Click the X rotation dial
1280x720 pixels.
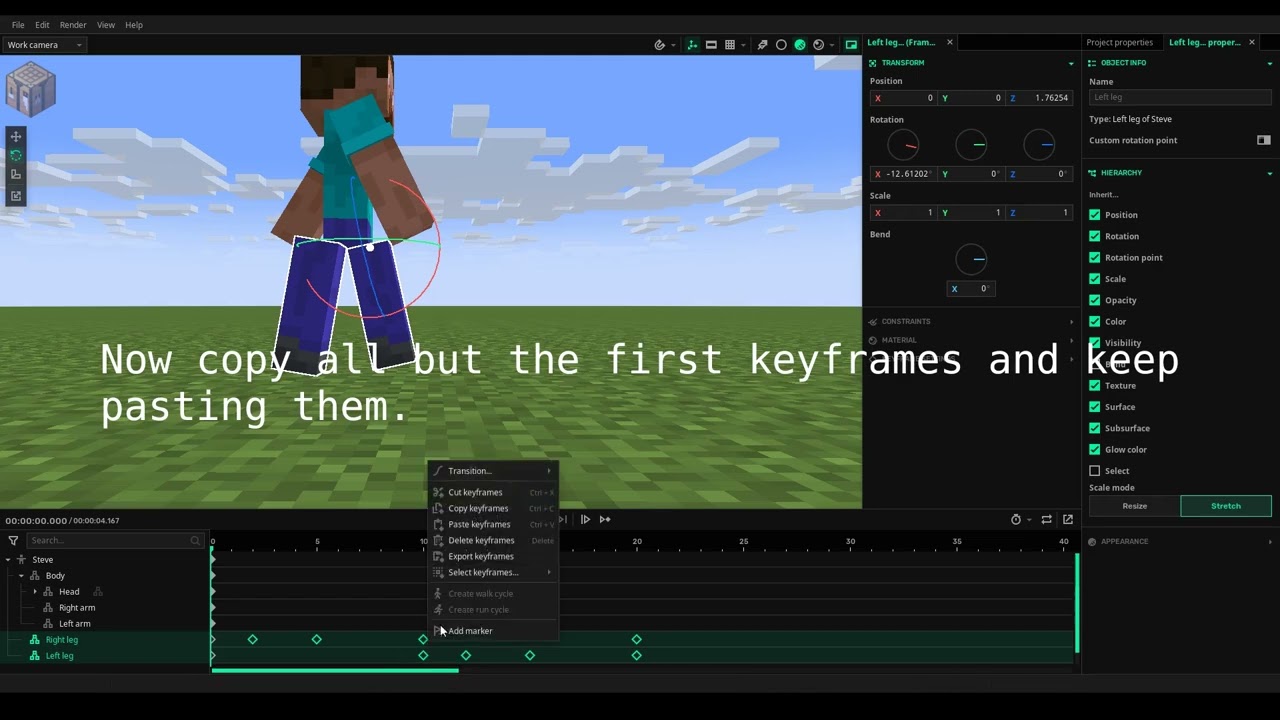(x=903, y=145)
